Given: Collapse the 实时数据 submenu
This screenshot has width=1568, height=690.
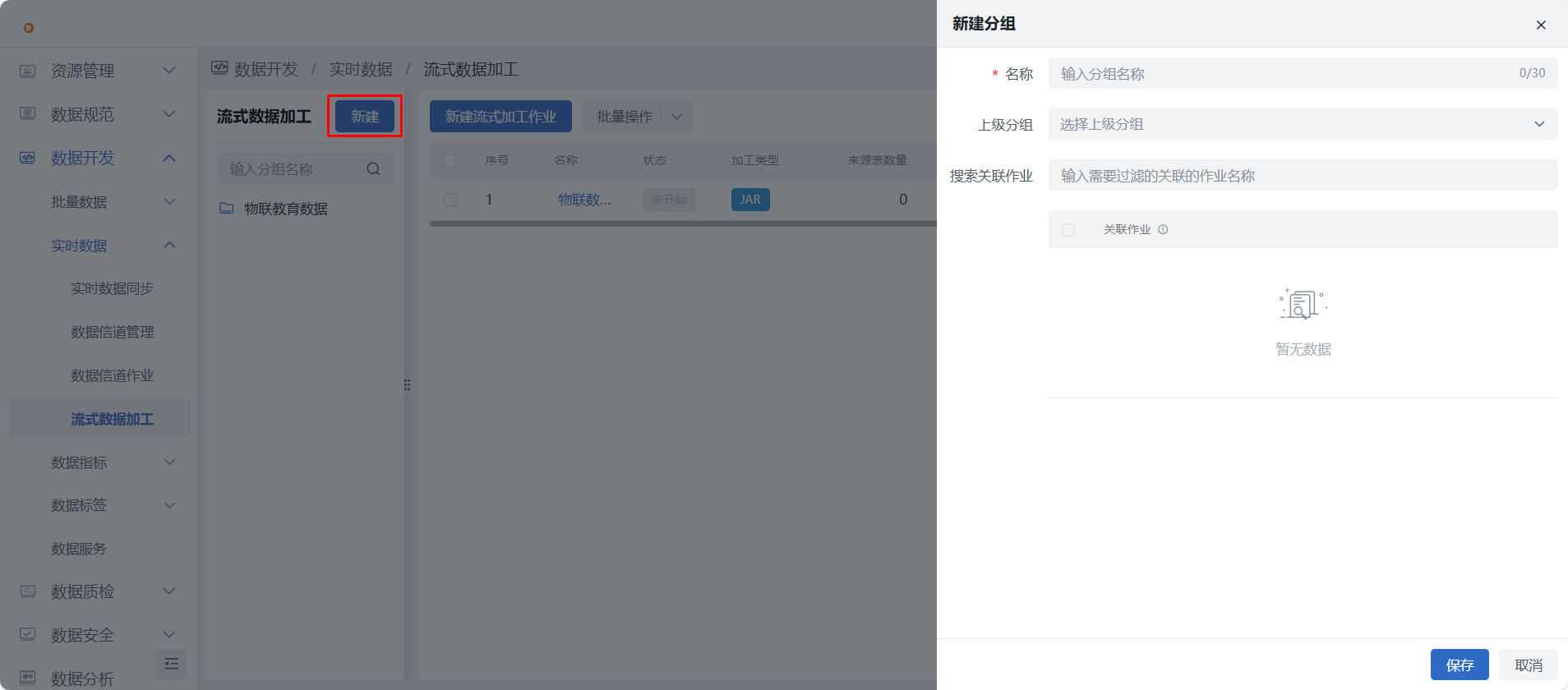Looking at the screenshot, I should (x=99, y=245).
